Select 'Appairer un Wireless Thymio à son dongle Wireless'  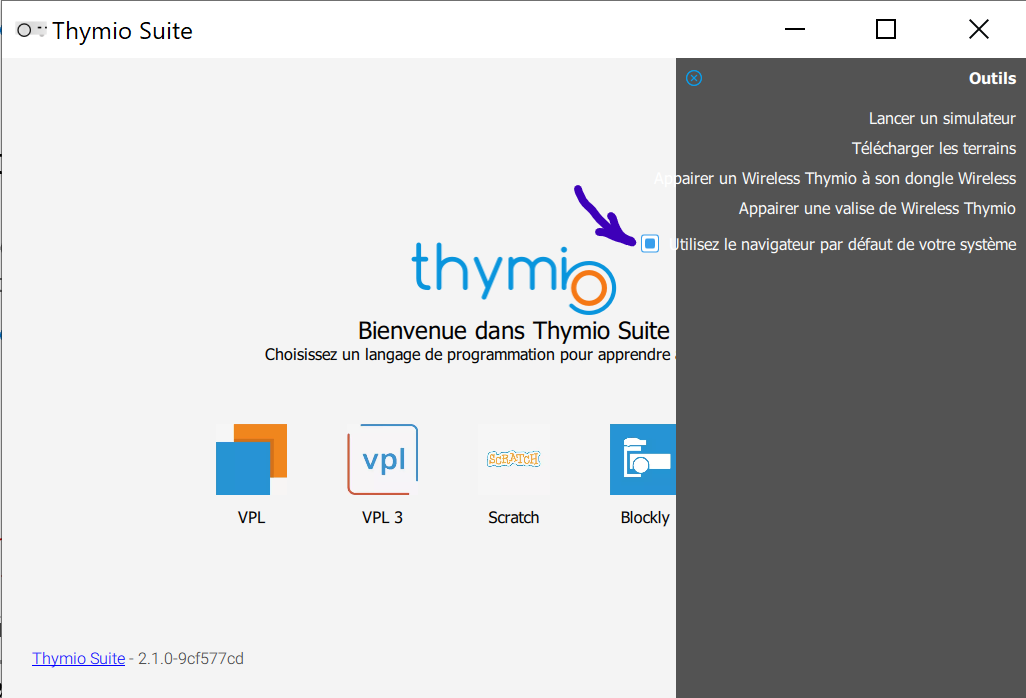coord(835,179)
